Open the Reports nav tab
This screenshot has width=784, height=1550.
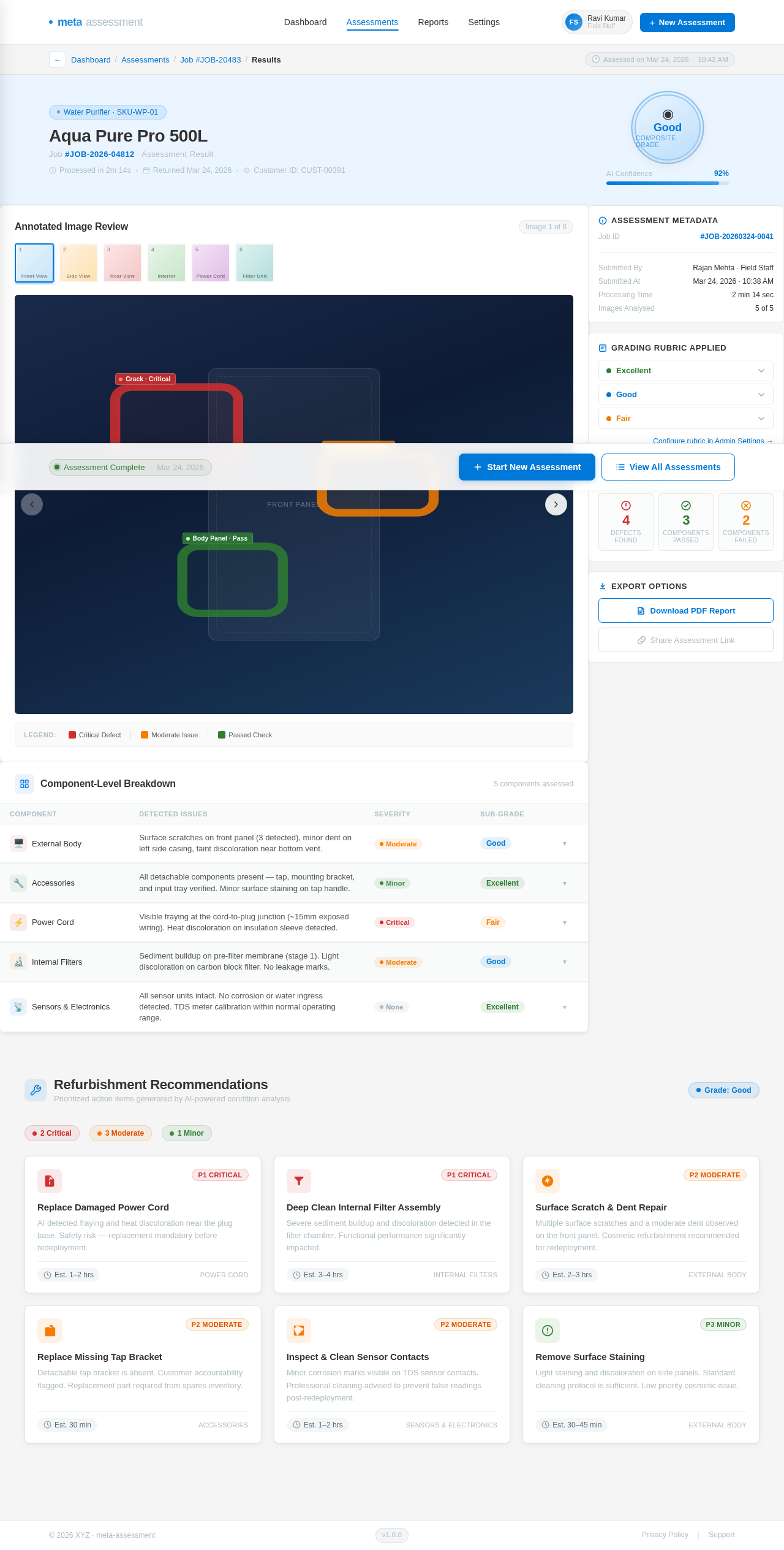pyautogui.click(x=433, y=22)
